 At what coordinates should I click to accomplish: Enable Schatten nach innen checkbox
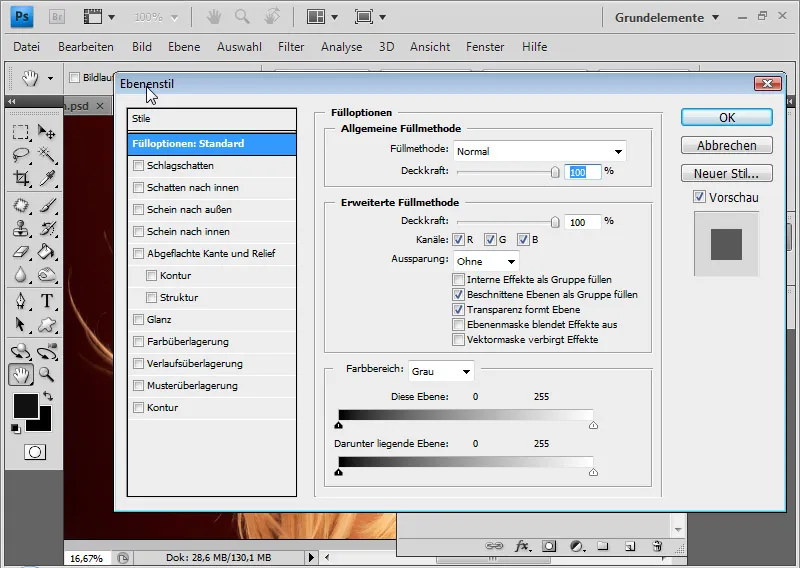click(138, 187)
